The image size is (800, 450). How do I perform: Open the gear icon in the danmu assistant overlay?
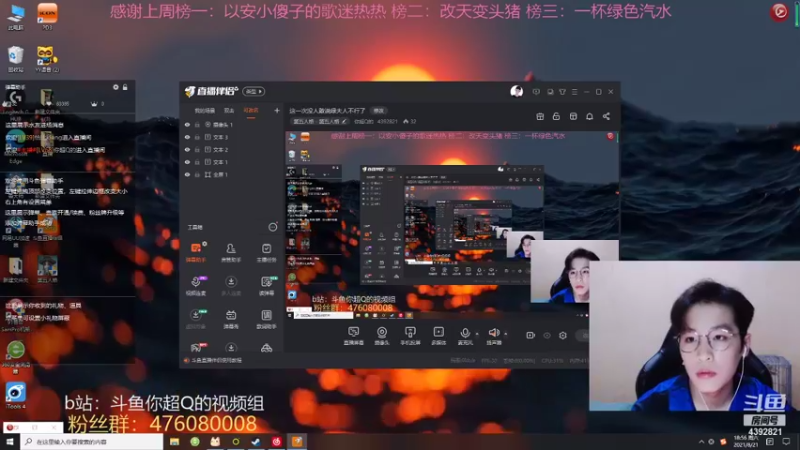point(116,87)
